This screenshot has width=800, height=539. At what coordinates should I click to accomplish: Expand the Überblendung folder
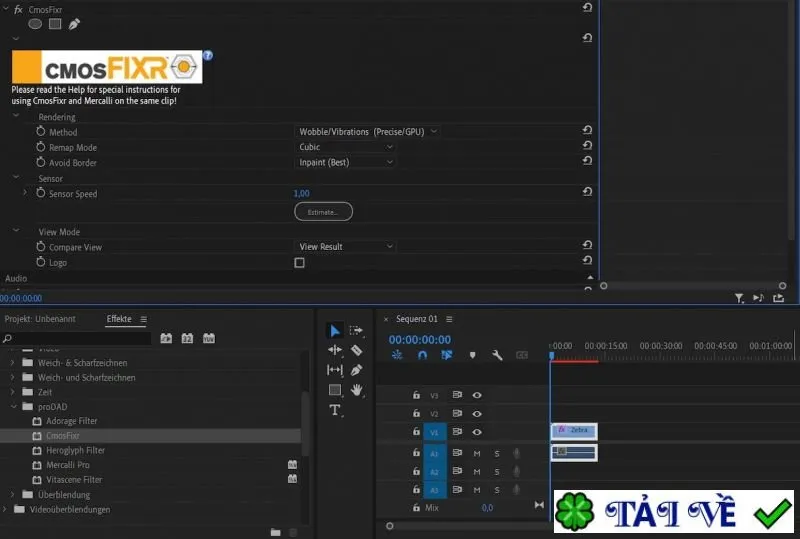(13, 495)
